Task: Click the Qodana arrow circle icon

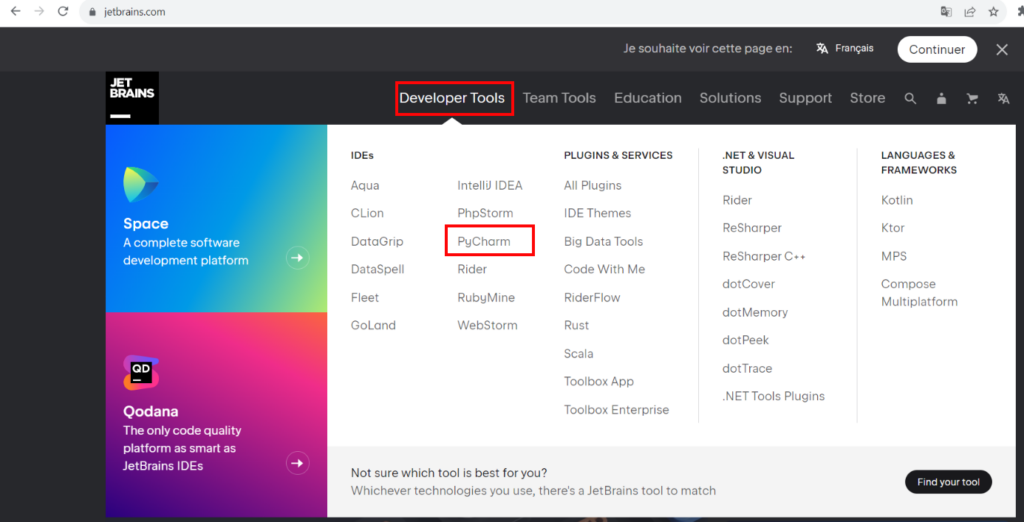Action: click(297, 462)
